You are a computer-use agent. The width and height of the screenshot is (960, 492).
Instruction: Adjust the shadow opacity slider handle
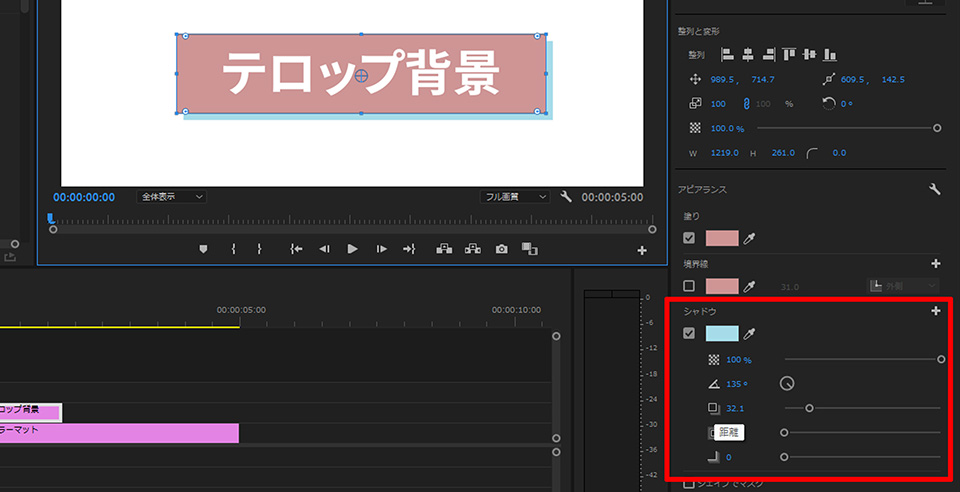click(x=941, y=359)
